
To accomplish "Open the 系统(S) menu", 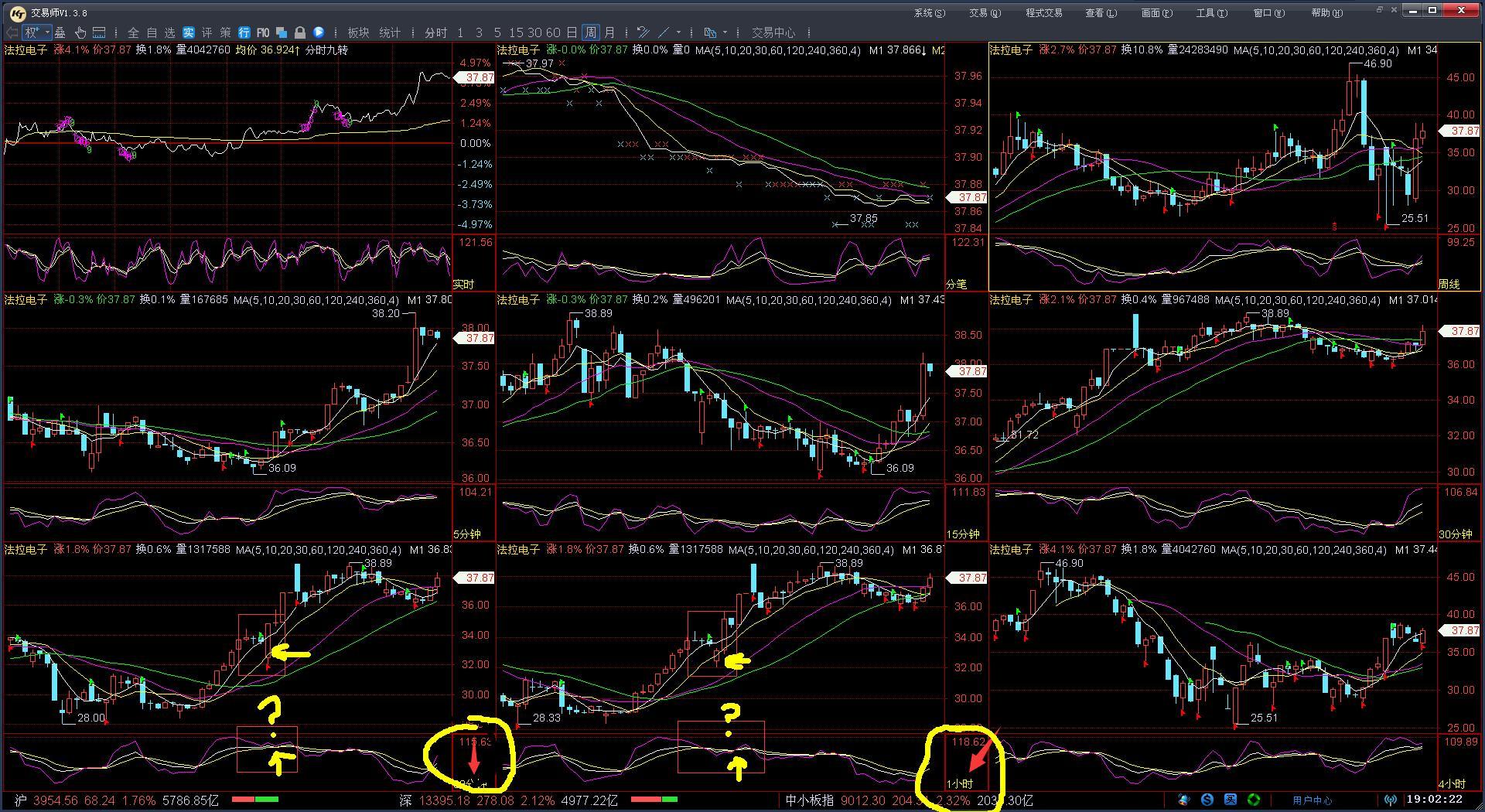I will pos(929,12).
